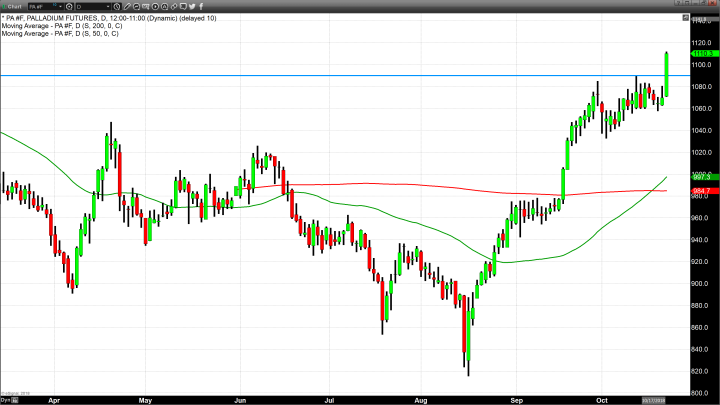Click the Jun label on time axis

[x=240, y=400]
